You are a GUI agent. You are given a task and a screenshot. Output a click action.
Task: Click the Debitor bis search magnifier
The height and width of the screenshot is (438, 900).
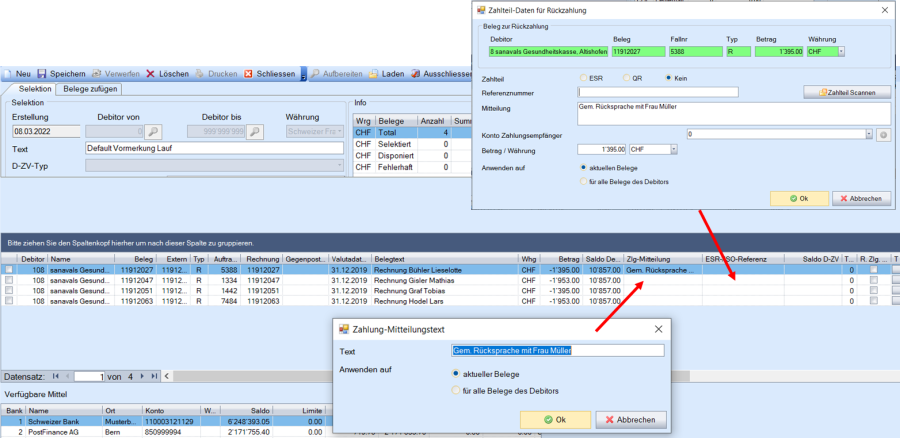(x=255, y=131)
